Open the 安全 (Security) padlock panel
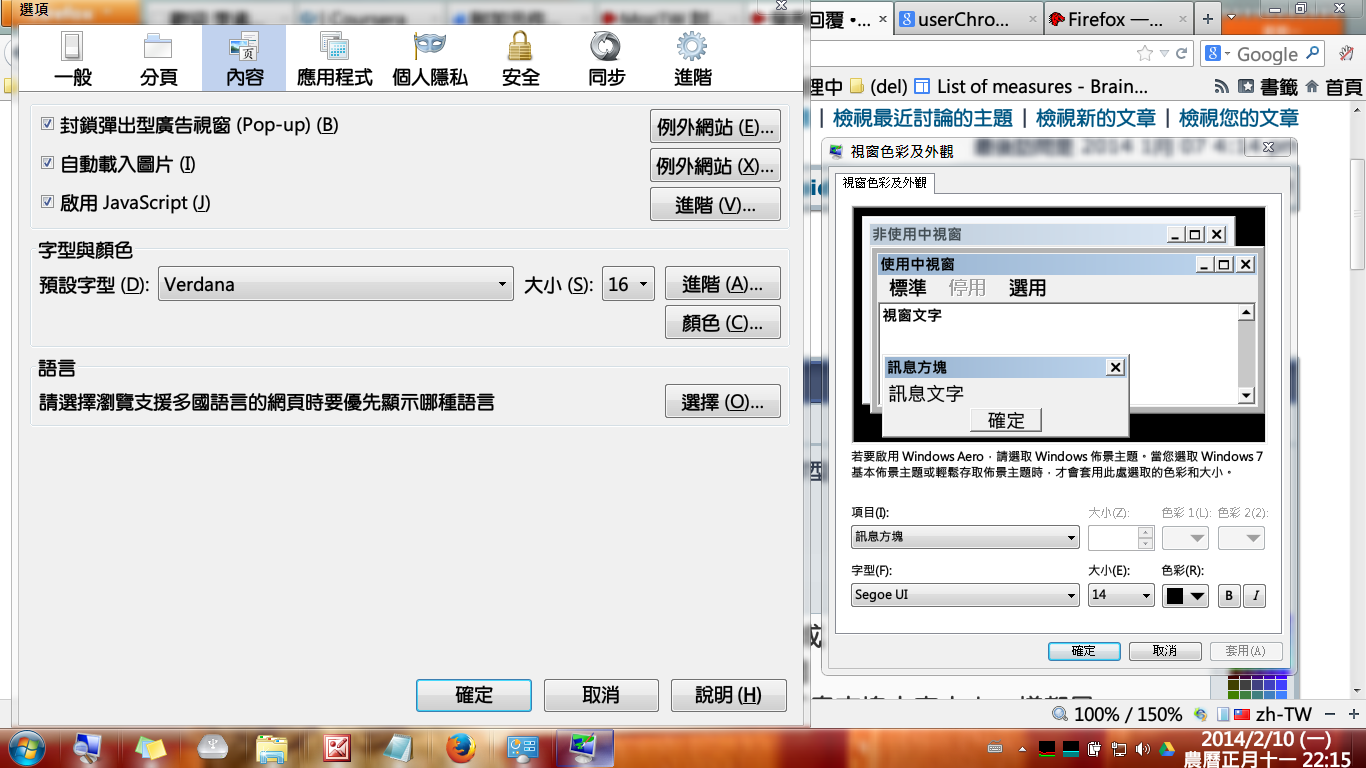 [x=520, y=58]
